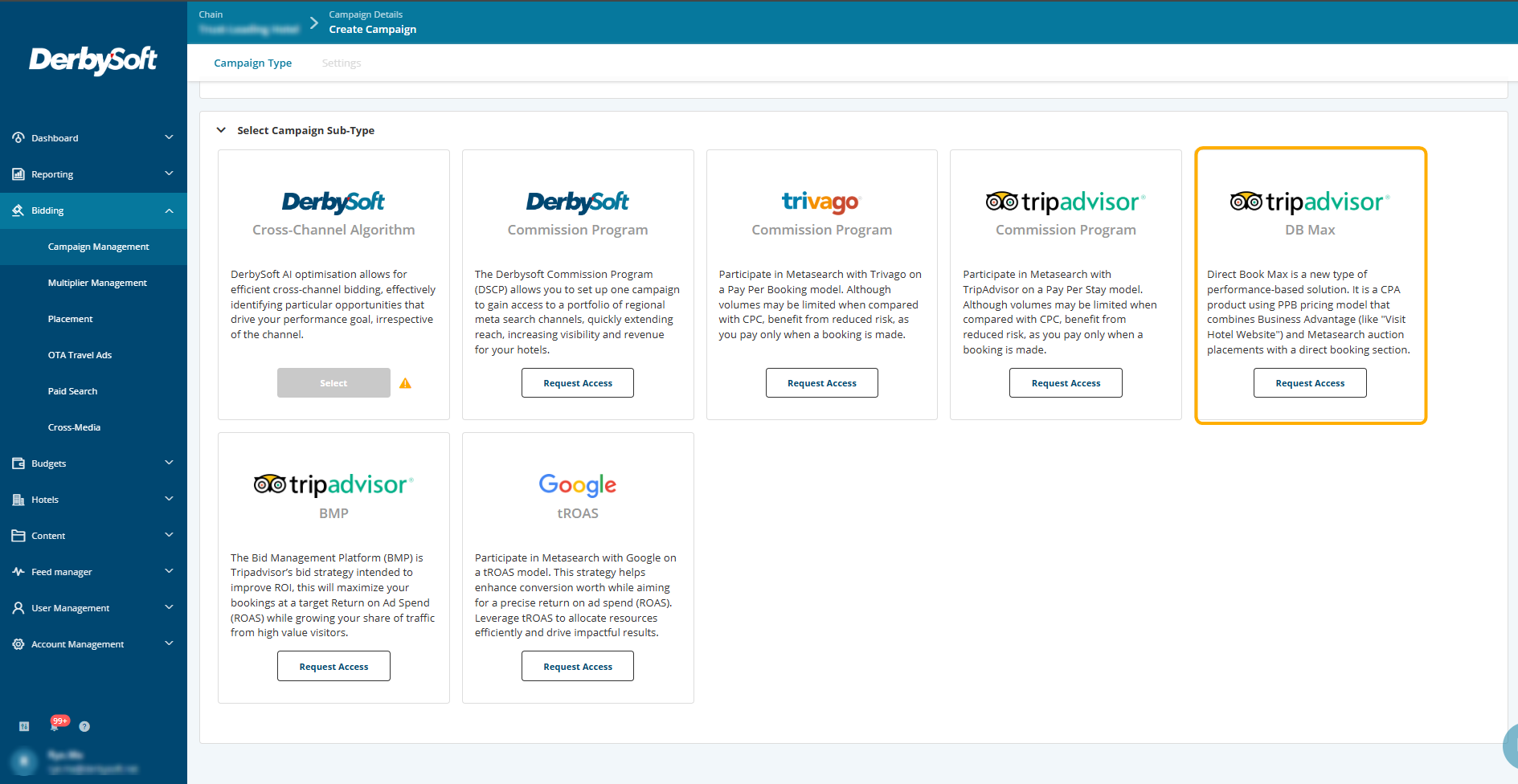Request Access for tripadvisor DB Max
1518x784 pixels.
[x=1310, y=383]
